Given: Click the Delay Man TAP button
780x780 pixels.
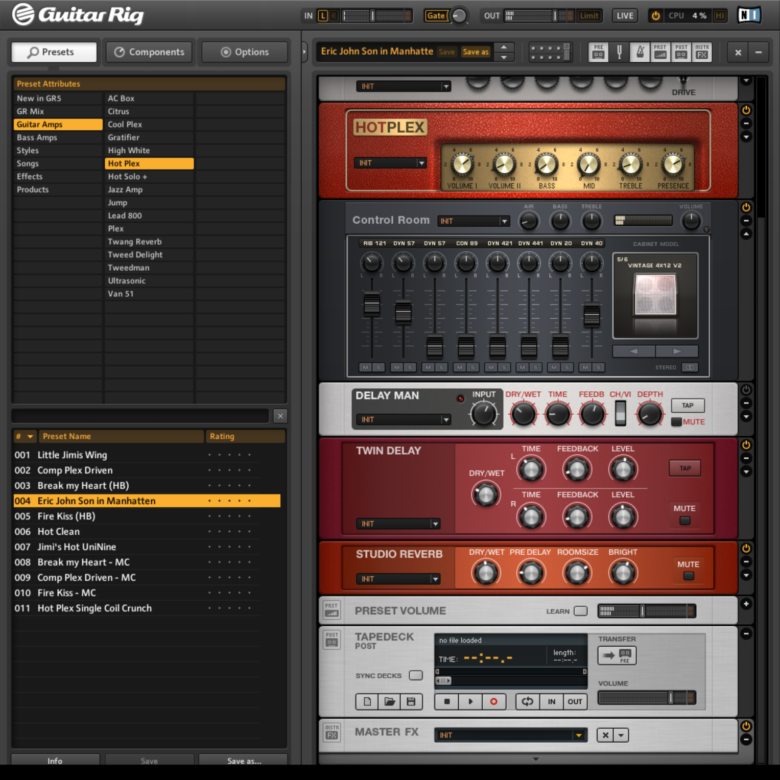Looking at the screenshot, I should pos(687,405).
